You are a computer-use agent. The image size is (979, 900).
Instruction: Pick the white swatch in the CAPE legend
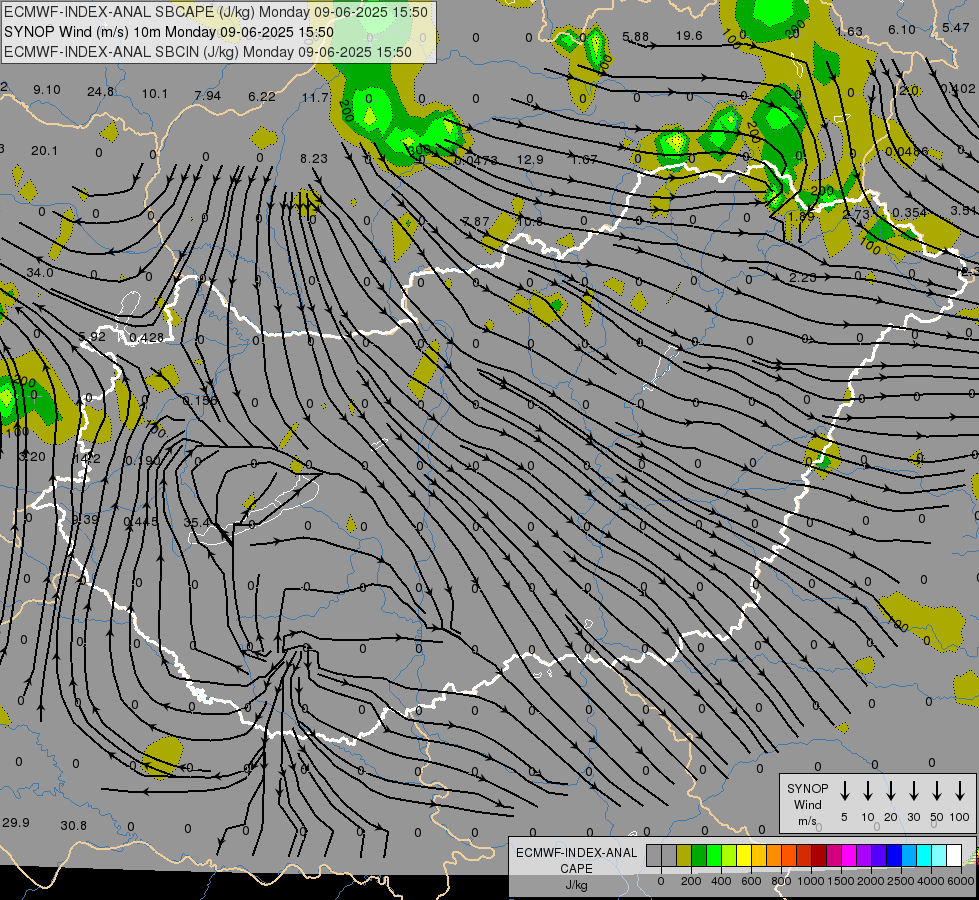point(953,856)
